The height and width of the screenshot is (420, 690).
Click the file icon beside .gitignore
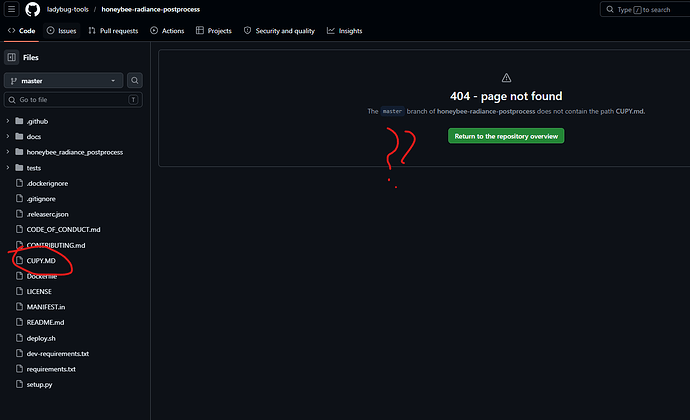pos(19,199)
